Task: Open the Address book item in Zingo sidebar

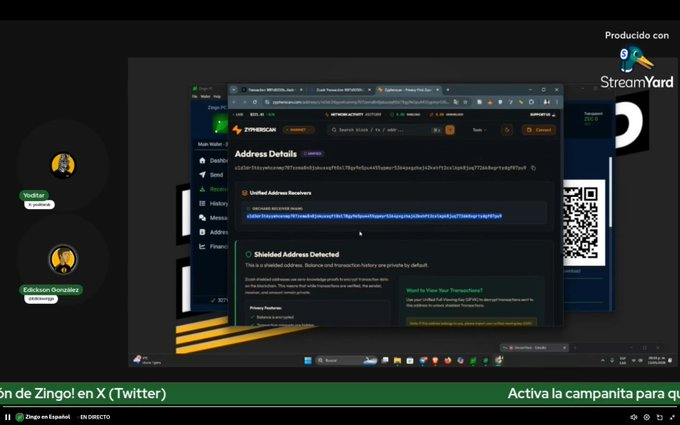Action: (212, 232)
